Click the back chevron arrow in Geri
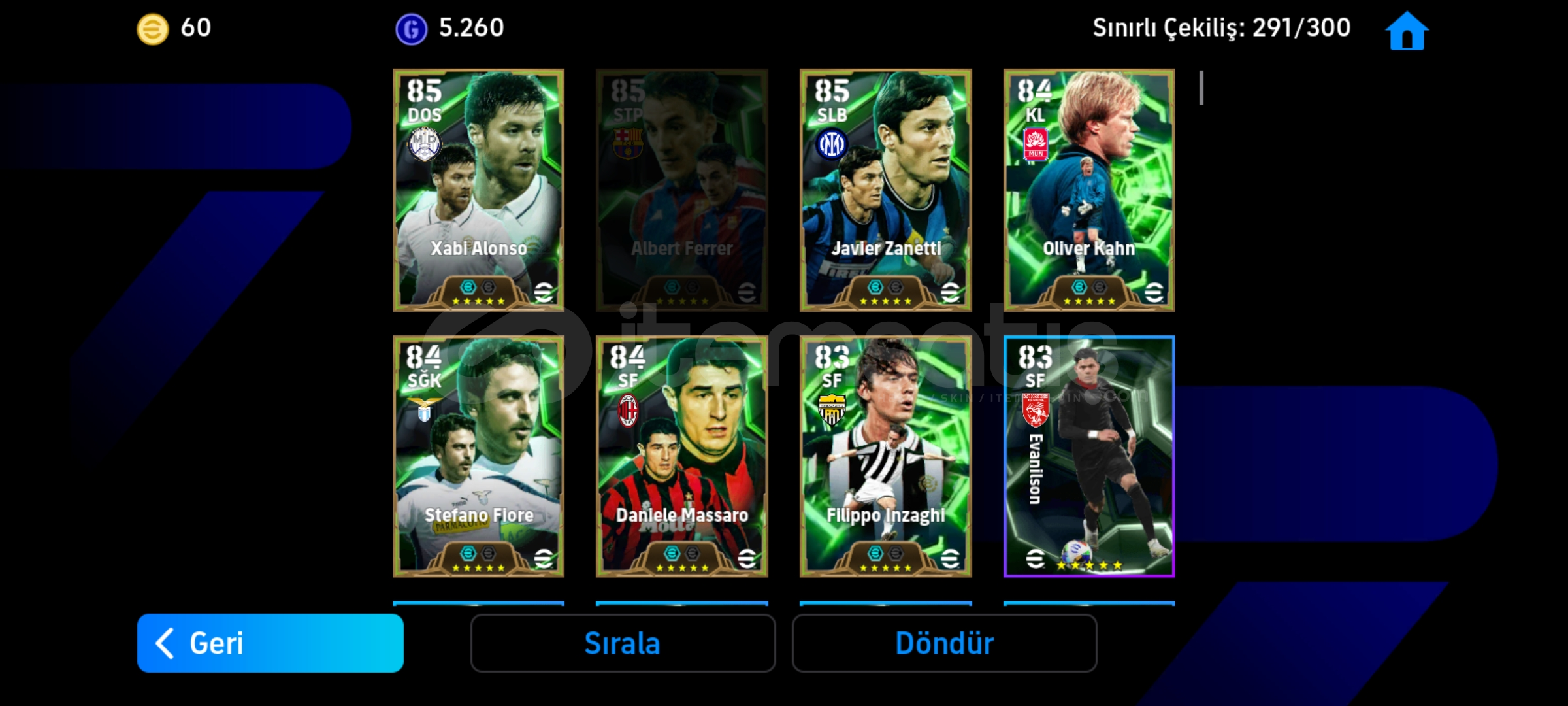This screenshot has width=1568, height=706. click(165, 643)
